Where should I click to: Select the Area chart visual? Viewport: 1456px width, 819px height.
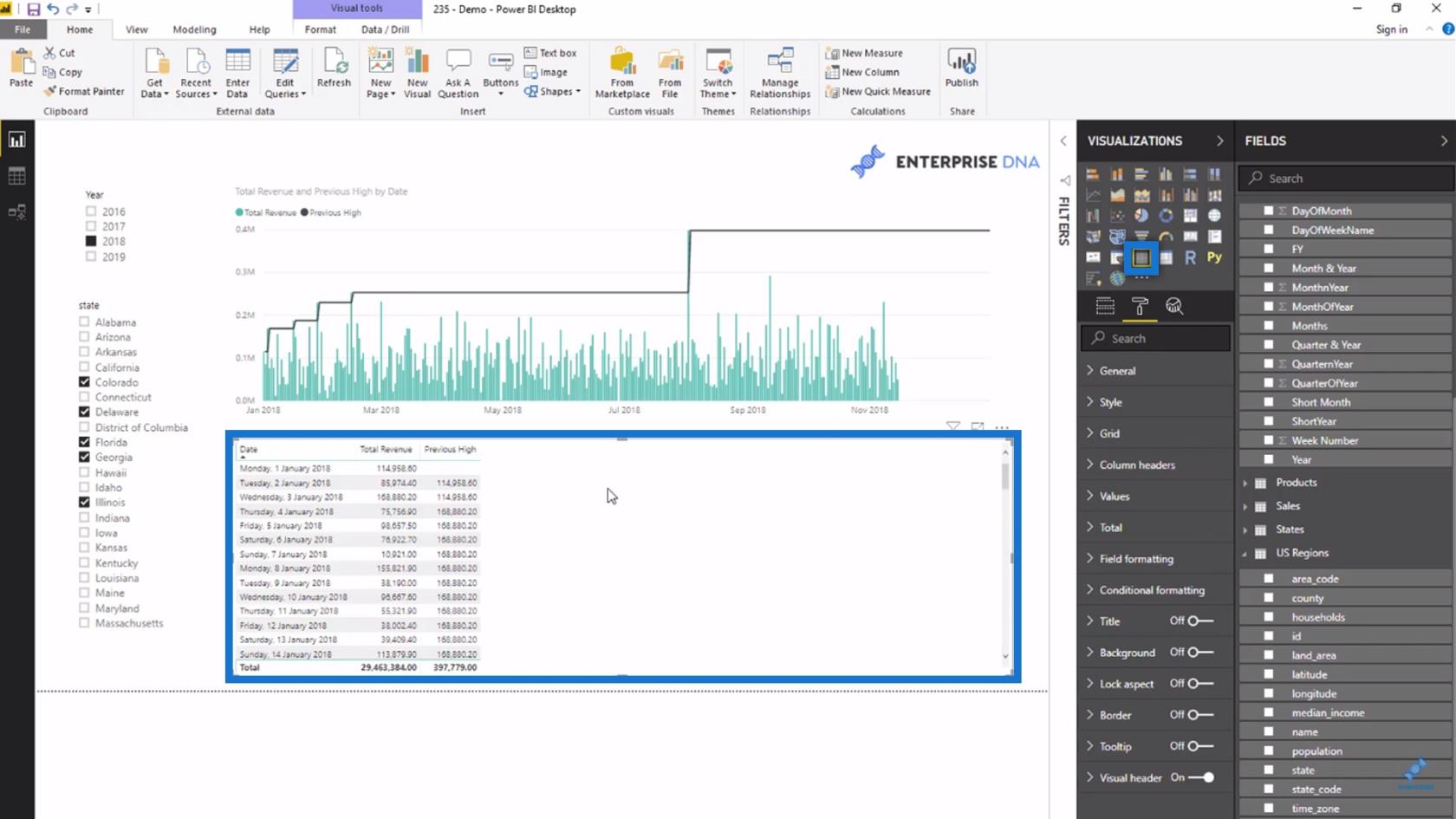[x=1117, y=195]
